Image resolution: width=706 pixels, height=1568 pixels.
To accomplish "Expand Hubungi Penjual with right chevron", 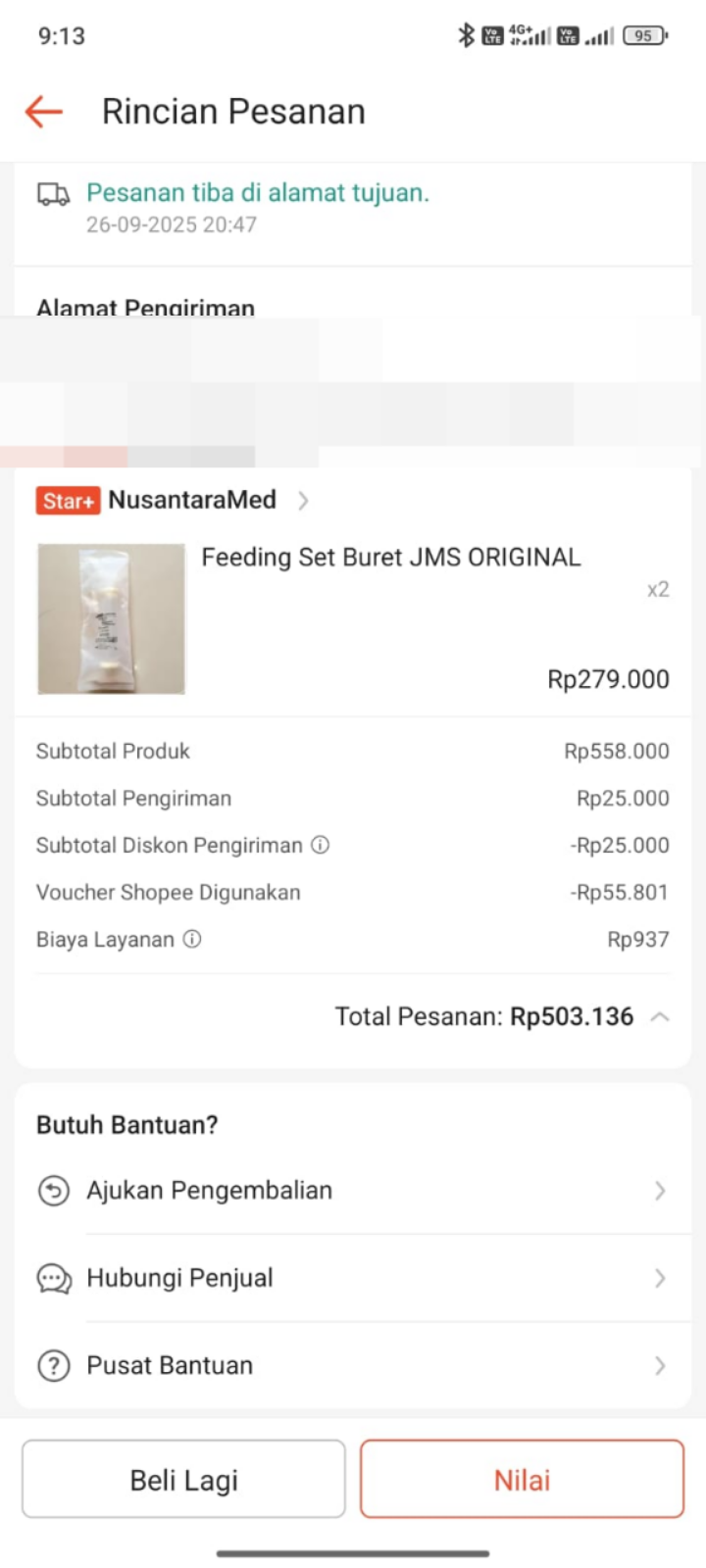I will (x=660, y=1278).
